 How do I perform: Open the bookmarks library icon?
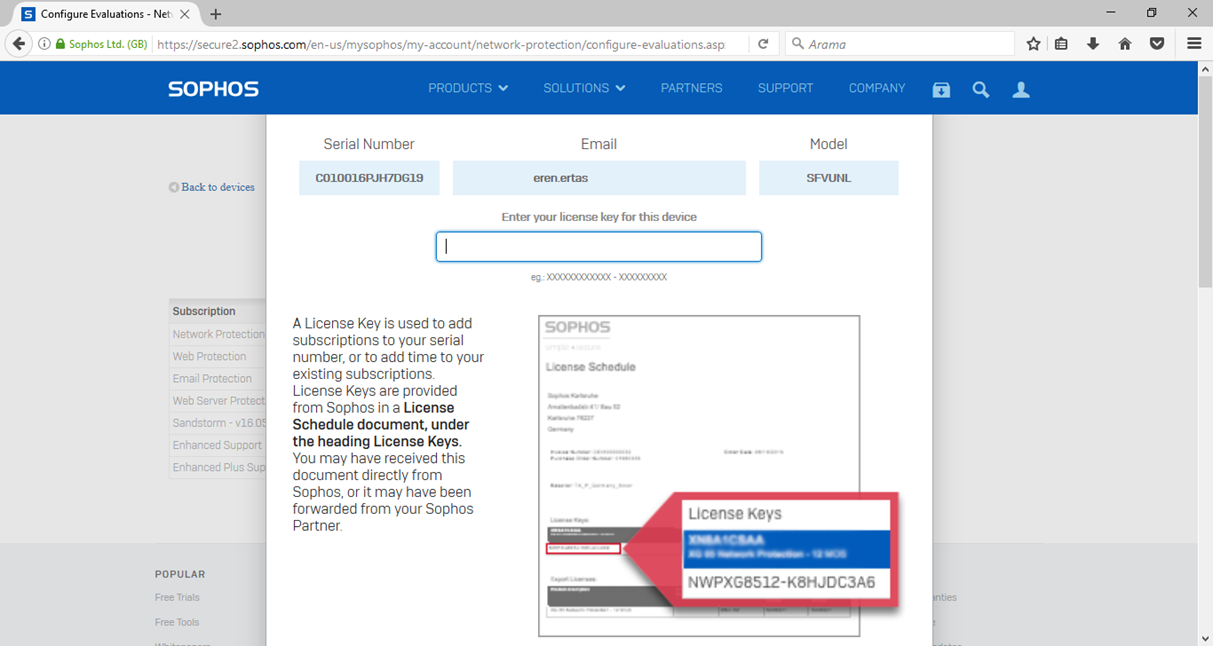(1062, 44)
